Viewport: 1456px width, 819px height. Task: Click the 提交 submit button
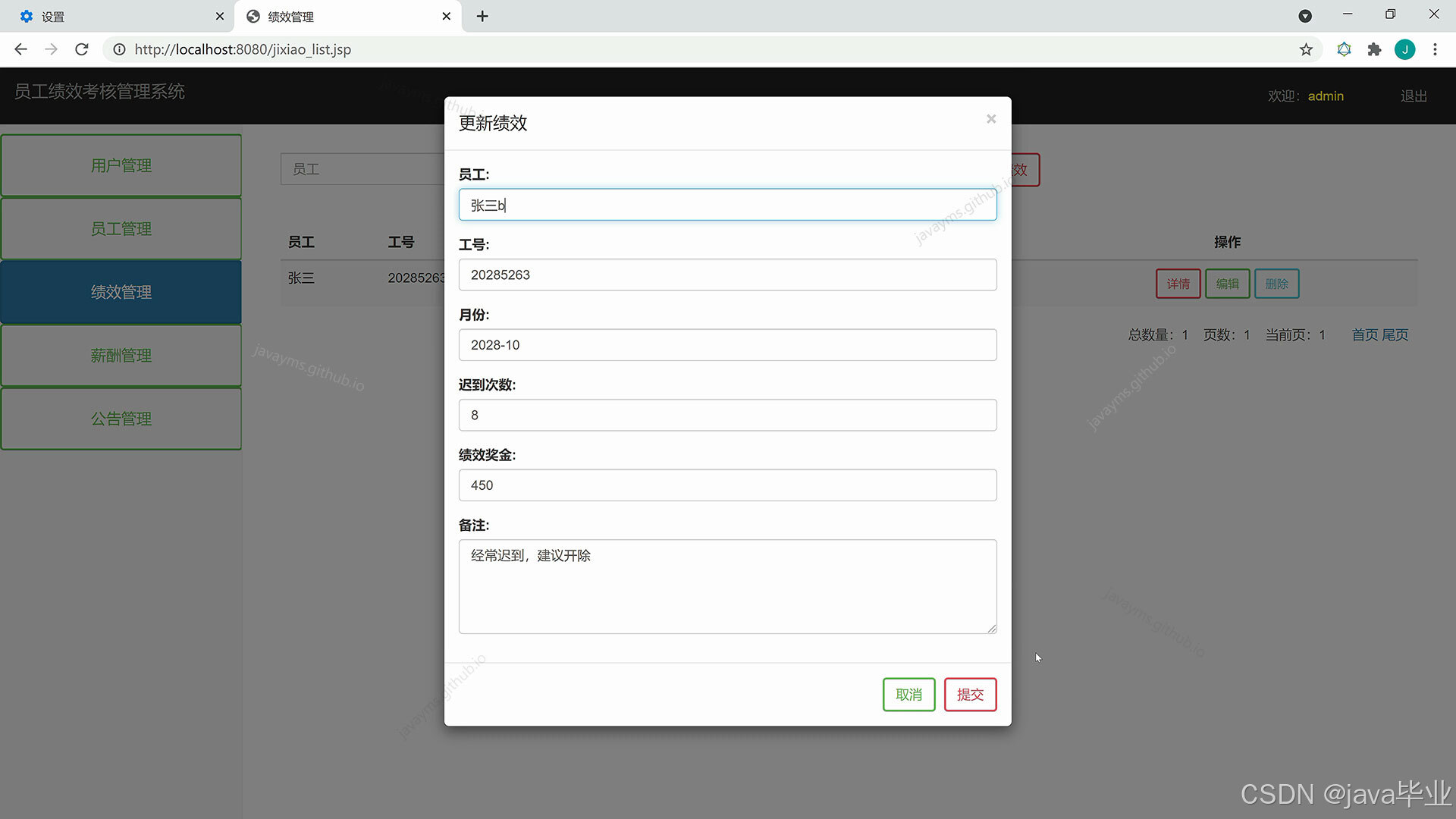[970, 695]
